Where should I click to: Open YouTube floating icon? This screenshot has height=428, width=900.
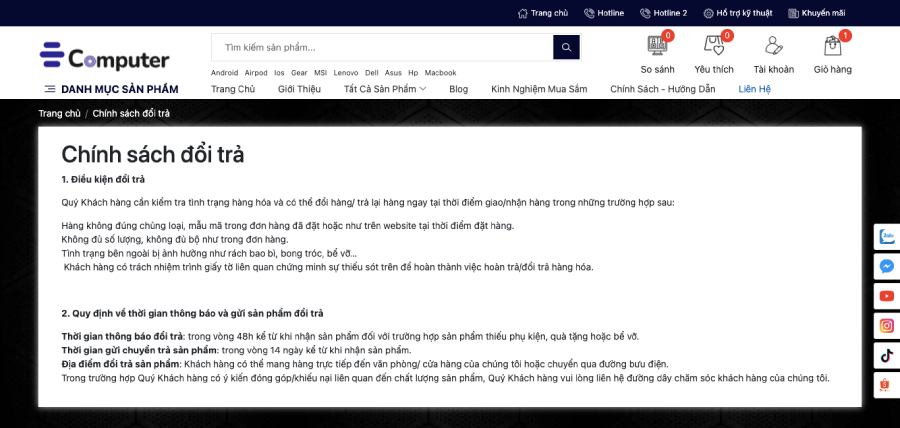(x=887, y=296)
